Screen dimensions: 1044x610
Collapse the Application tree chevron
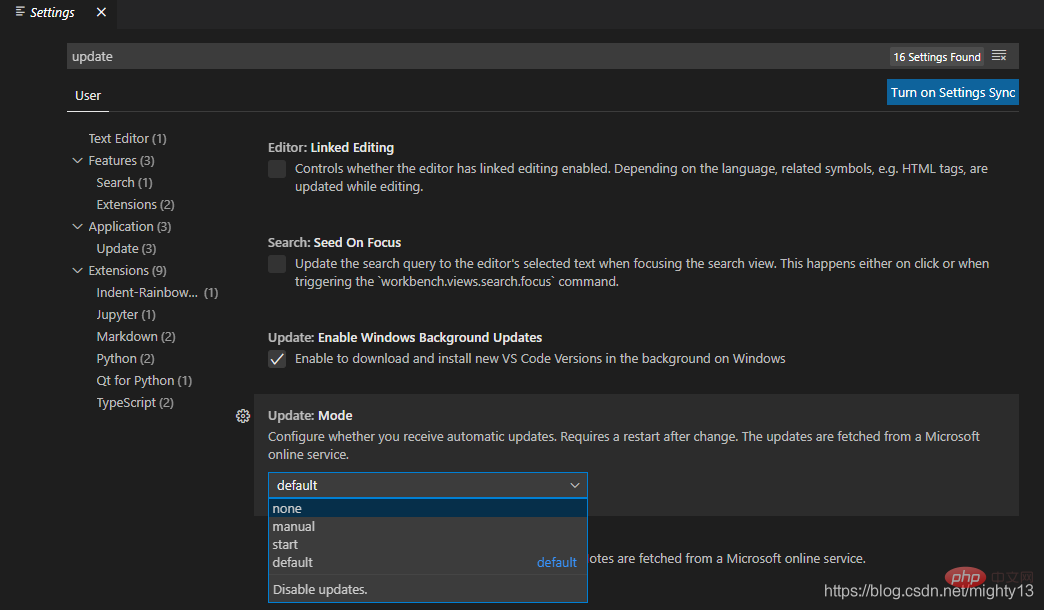coord(77,226)
